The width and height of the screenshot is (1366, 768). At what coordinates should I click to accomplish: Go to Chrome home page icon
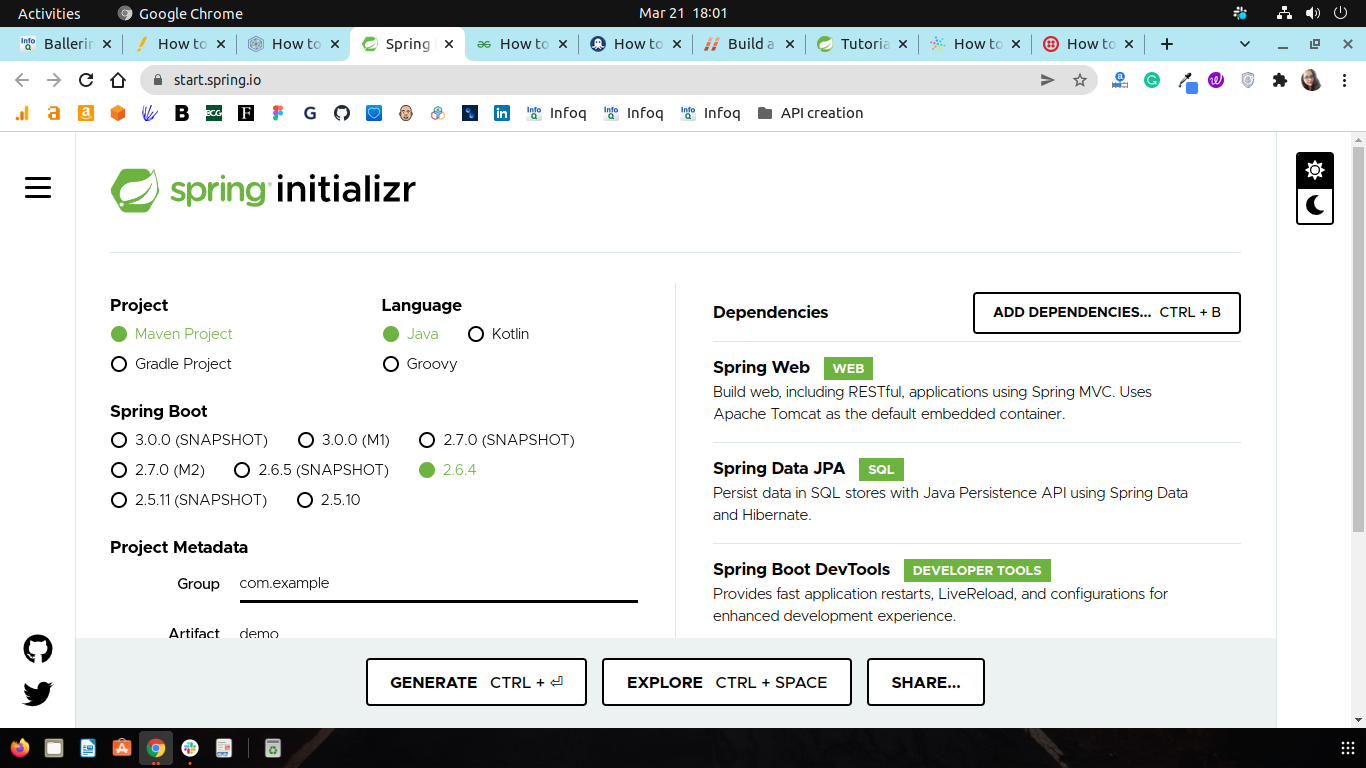[118, 80]
